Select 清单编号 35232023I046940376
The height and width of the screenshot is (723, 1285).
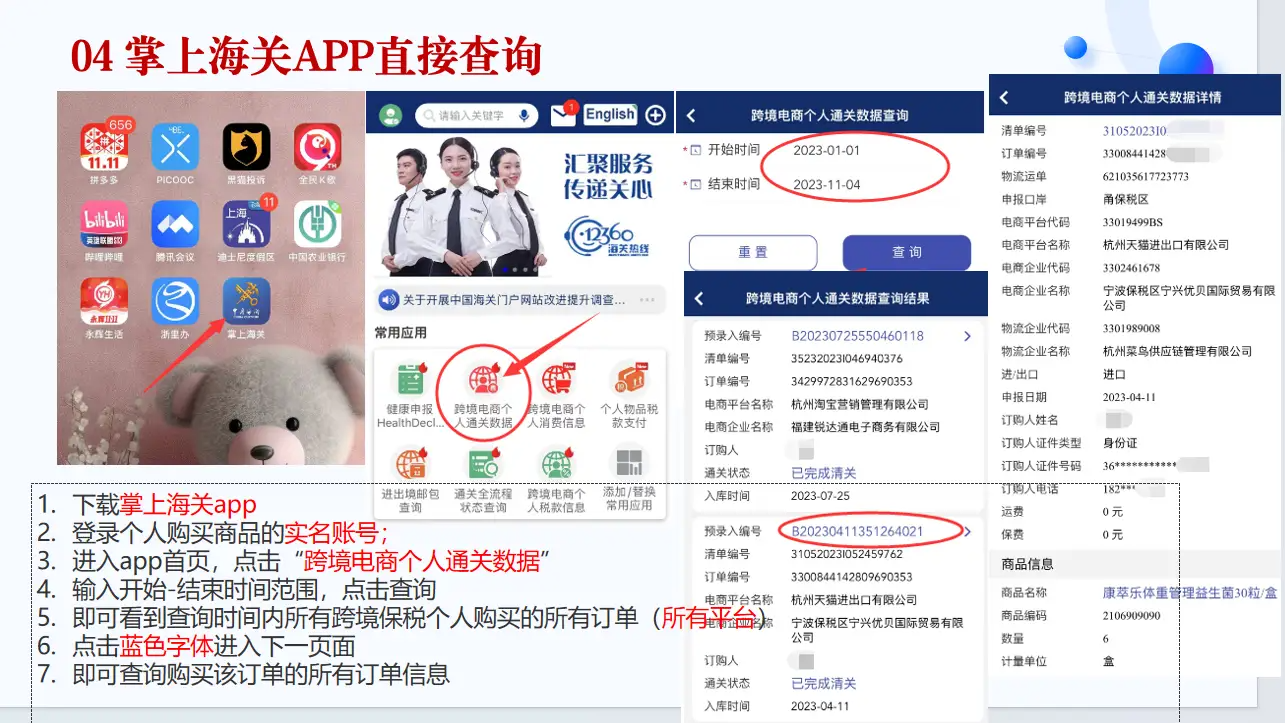click(847, 359)
